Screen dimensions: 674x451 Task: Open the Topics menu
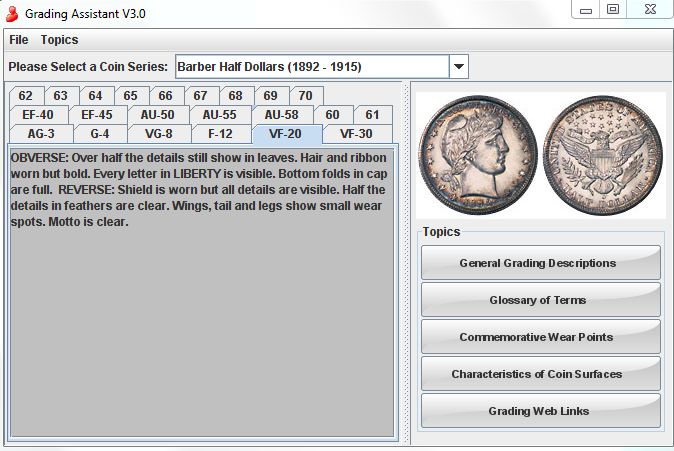click(59, 40)
